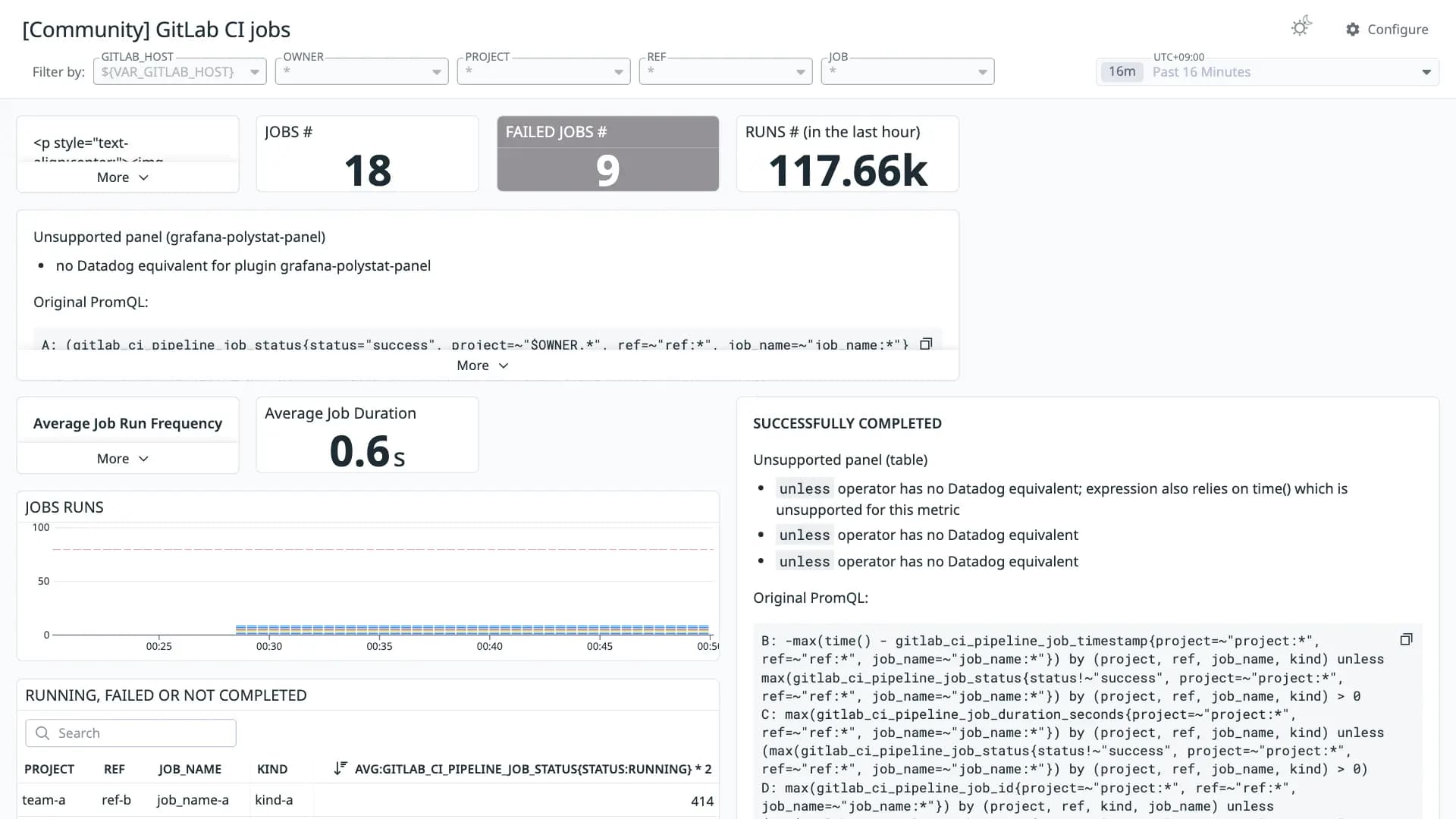1456x819 pixels.
Task: Select the ref-b table cell
Action: [116, 800]
